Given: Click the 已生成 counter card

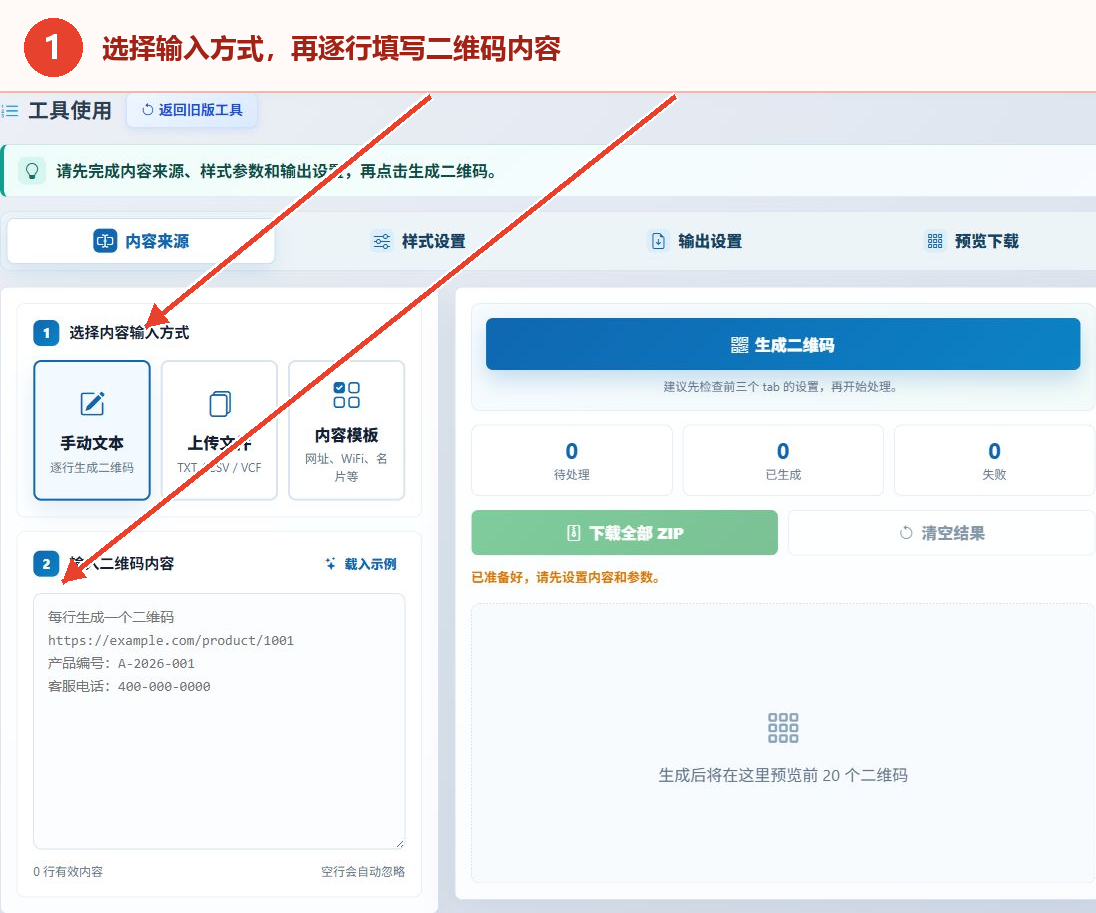Looking at the screenshot, I should [x=783, y=461].
